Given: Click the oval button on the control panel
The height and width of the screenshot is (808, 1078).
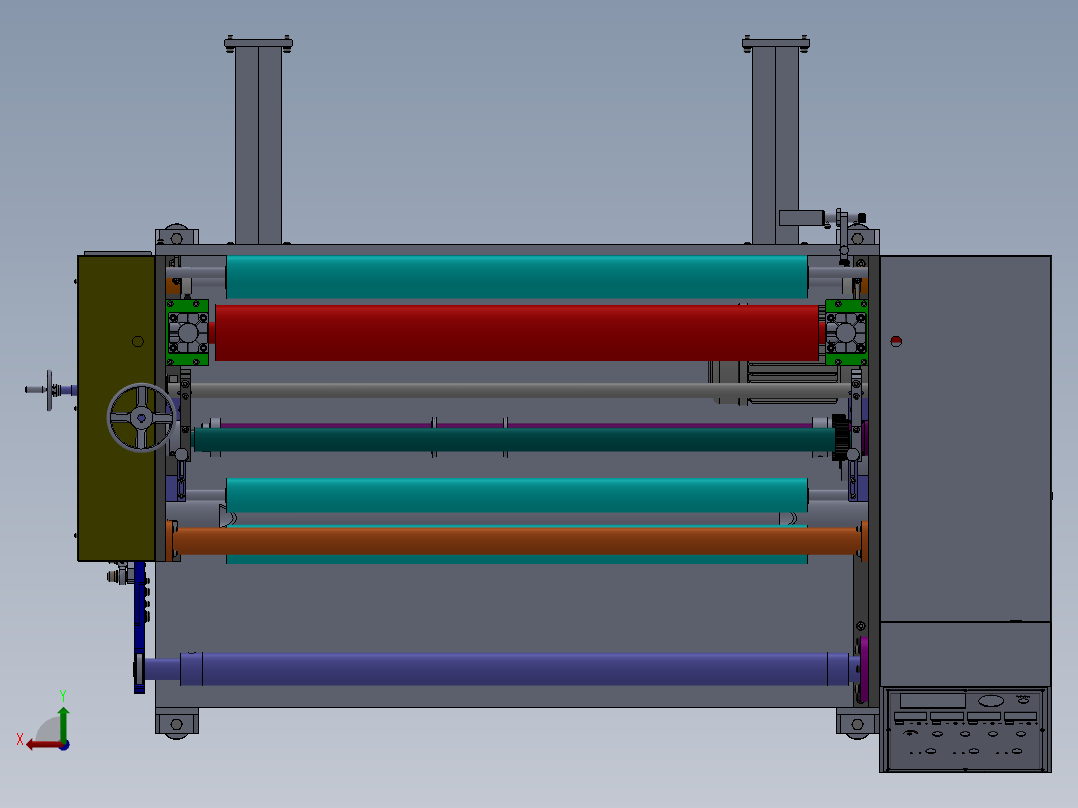Looking at the screenshot, I should point(991,701).
